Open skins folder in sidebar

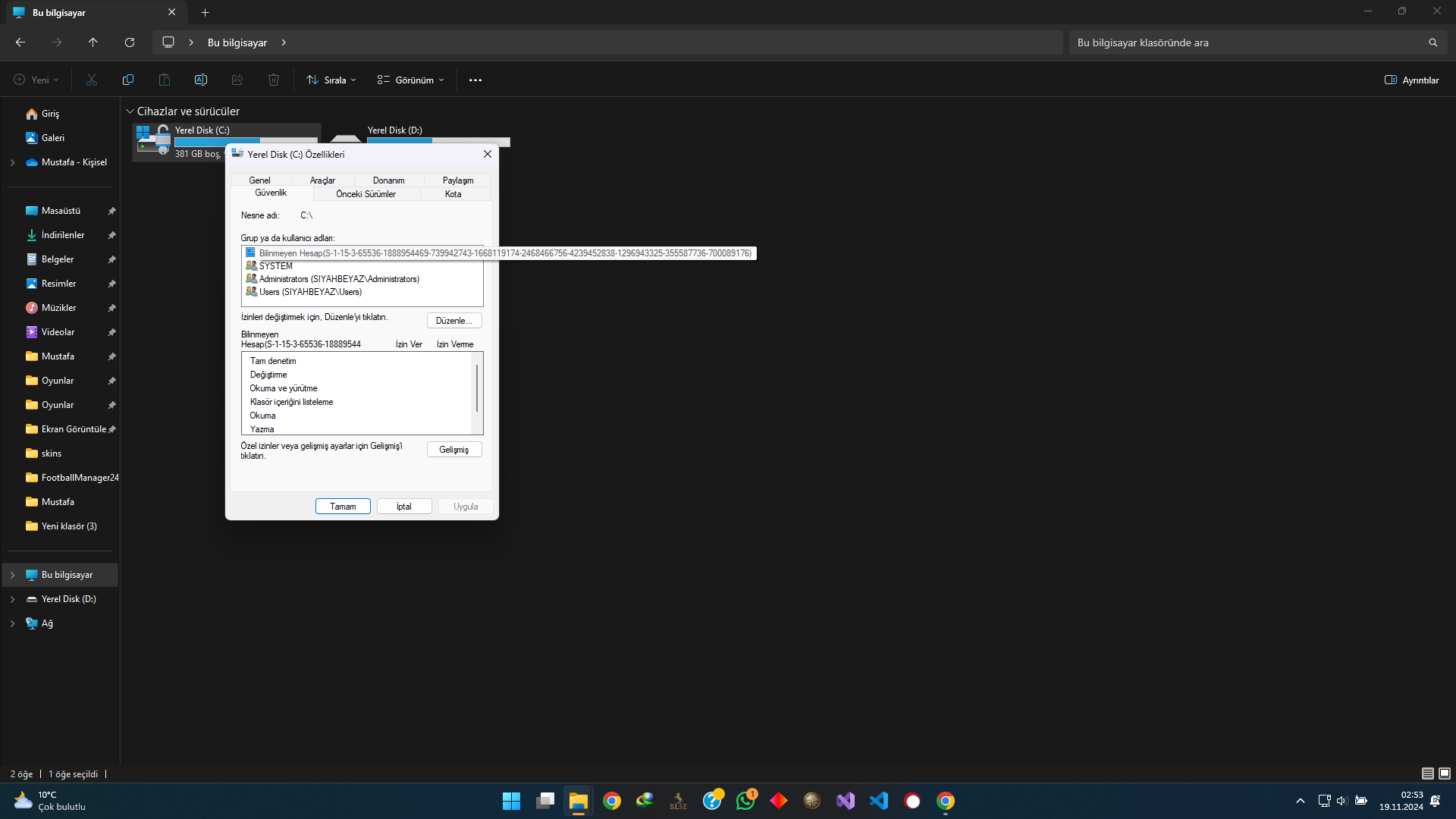point(52,453)
